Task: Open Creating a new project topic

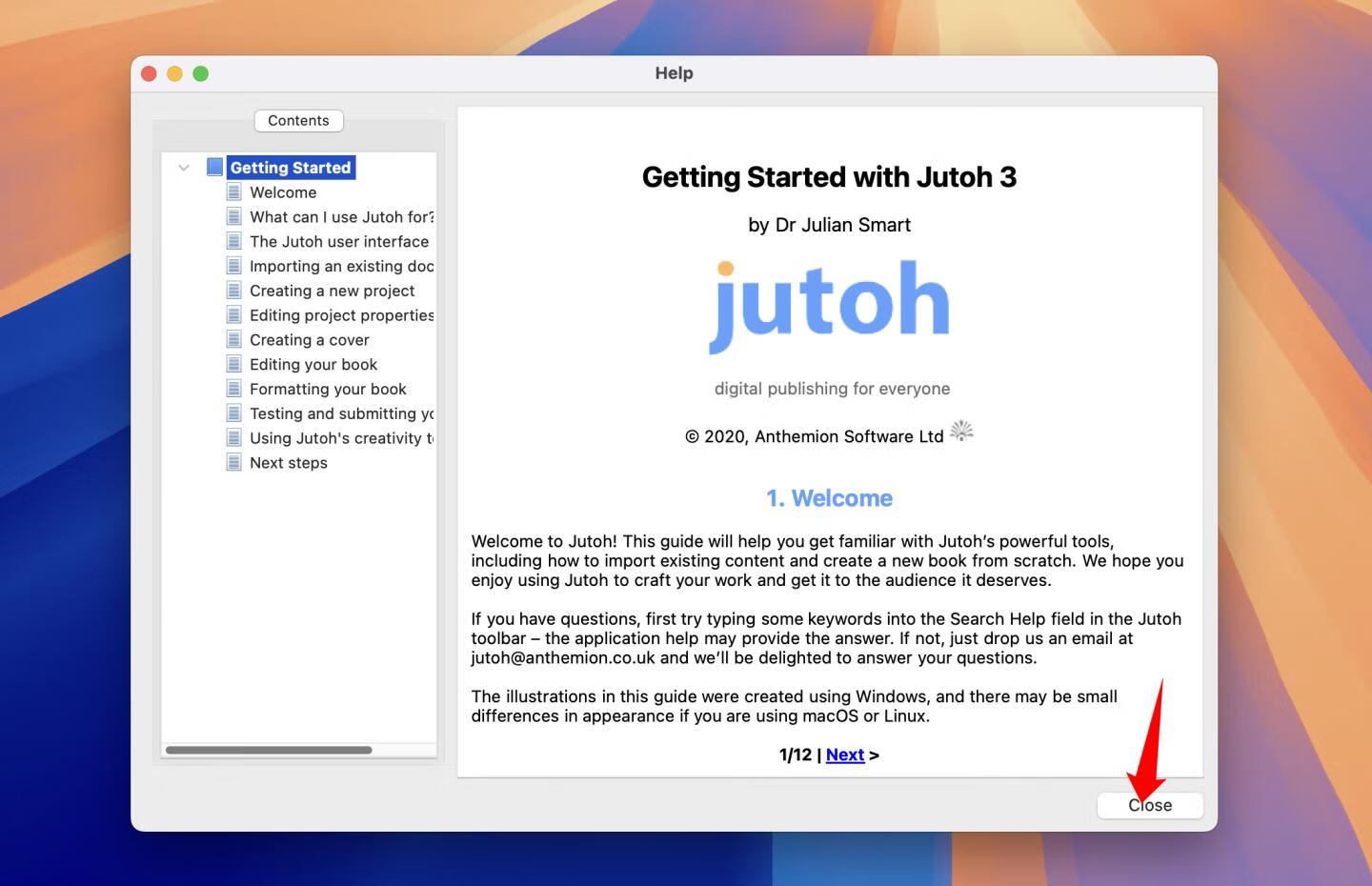Action: click(333, 291)
